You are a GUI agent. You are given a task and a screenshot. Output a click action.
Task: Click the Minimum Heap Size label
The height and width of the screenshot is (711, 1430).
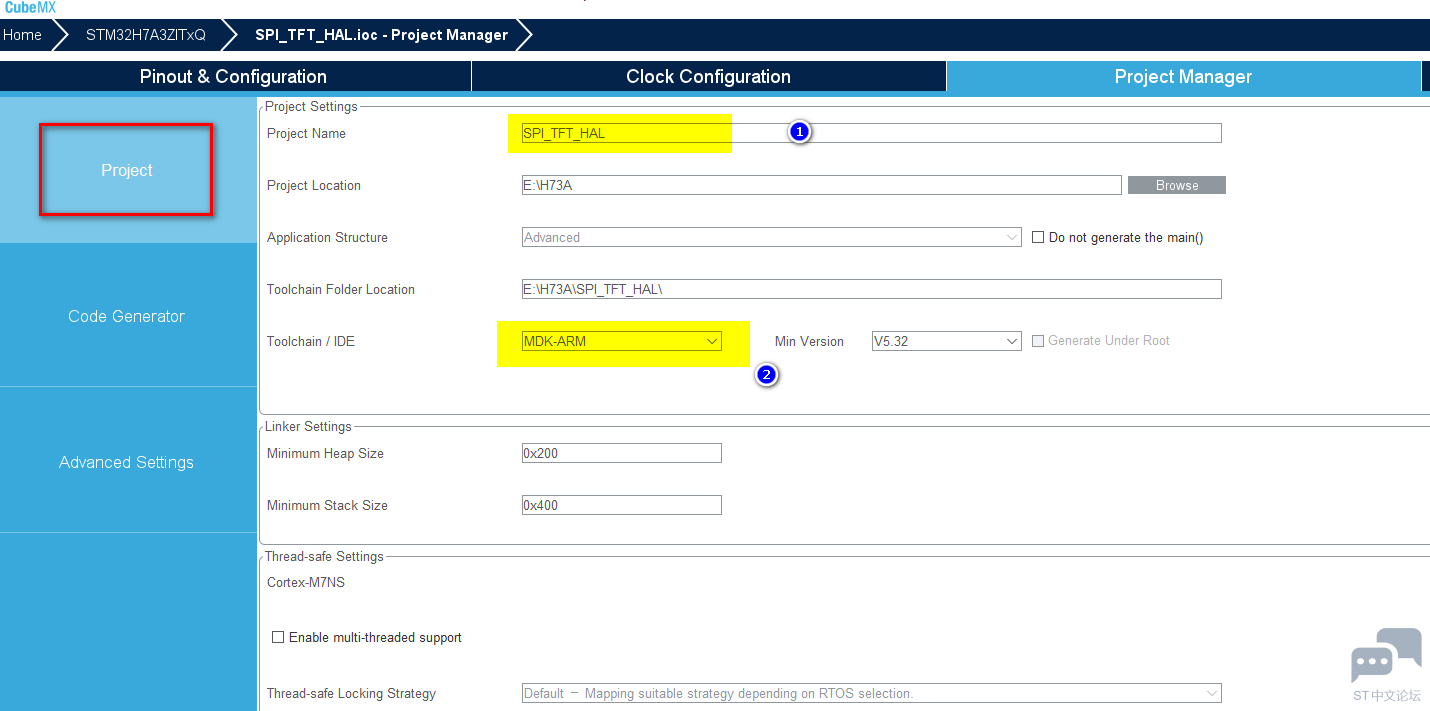(325, 453)
